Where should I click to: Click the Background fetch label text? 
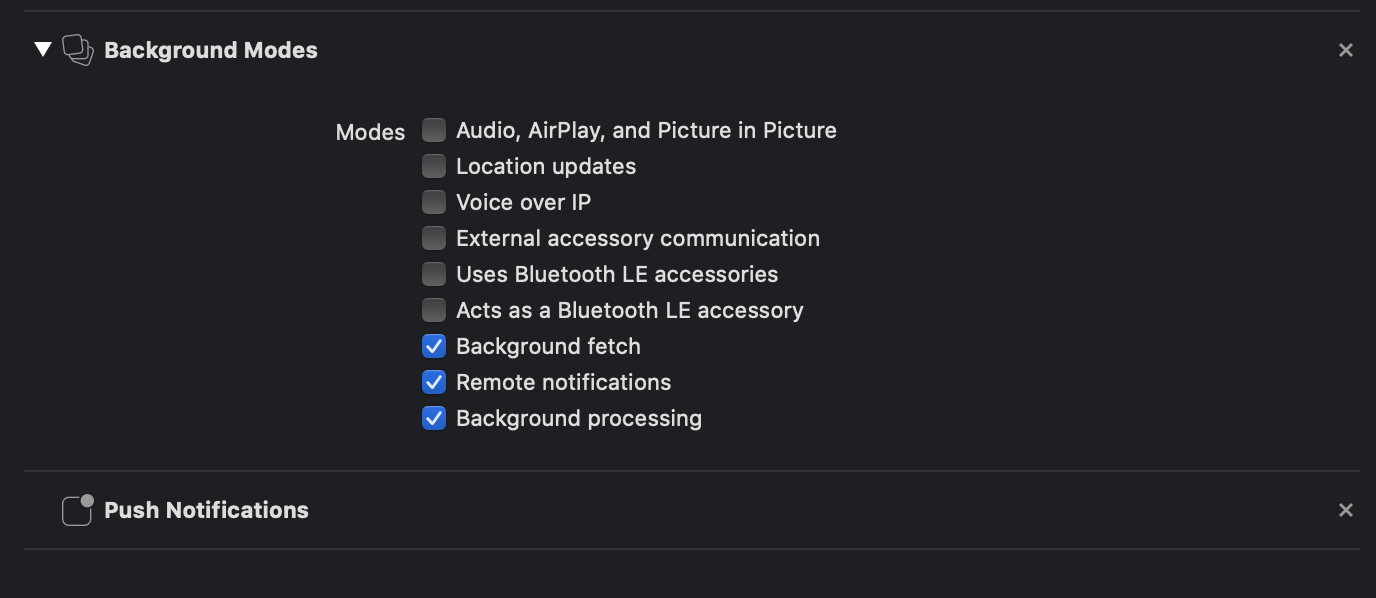(548, 346)
